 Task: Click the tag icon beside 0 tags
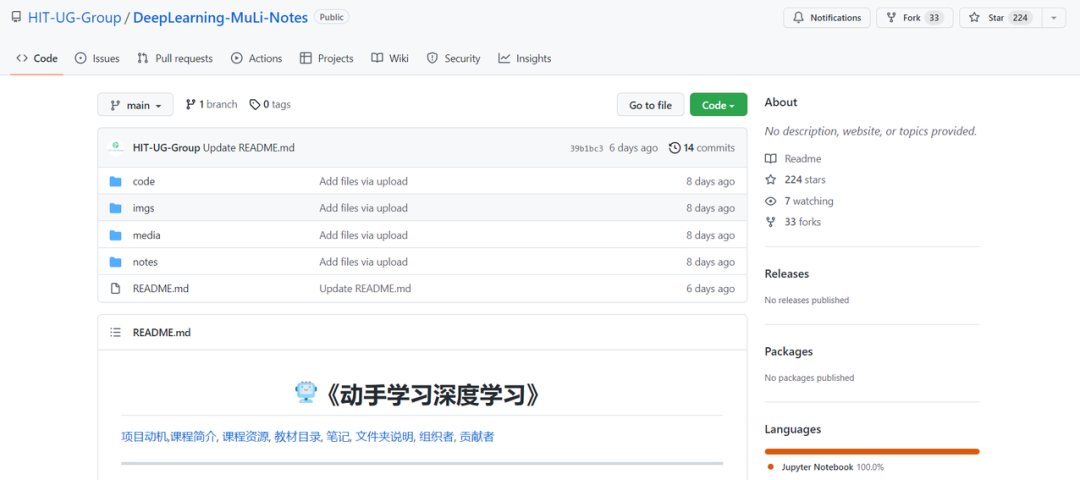pos(255,105)
